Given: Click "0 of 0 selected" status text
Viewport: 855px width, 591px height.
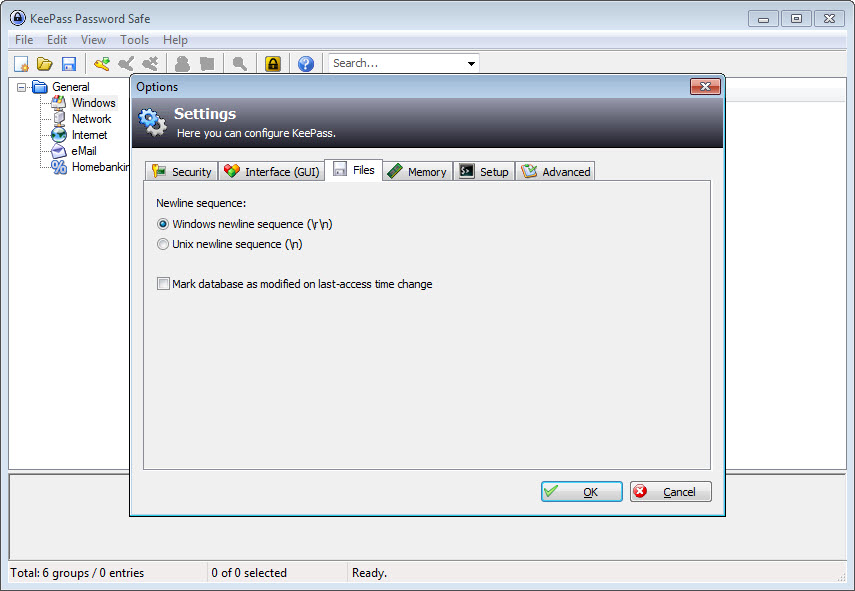Looking at the screenshot, I should coord(249,573).
